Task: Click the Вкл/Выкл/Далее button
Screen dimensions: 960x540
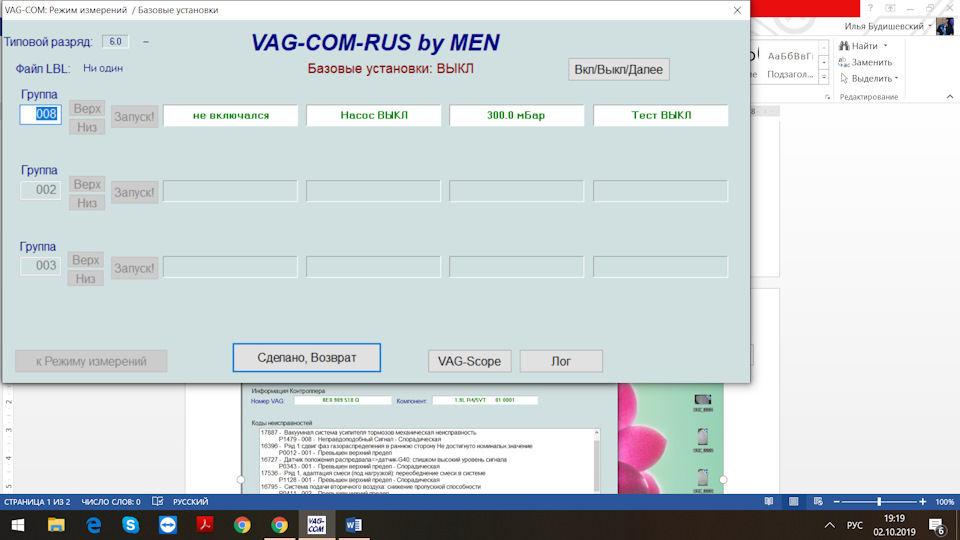Action: [x=618, y=69]
